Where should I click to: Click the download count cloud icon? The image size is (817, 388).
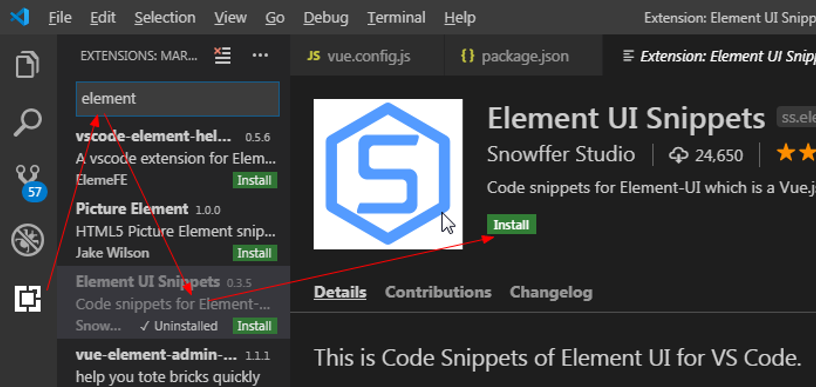pos(678,155)
